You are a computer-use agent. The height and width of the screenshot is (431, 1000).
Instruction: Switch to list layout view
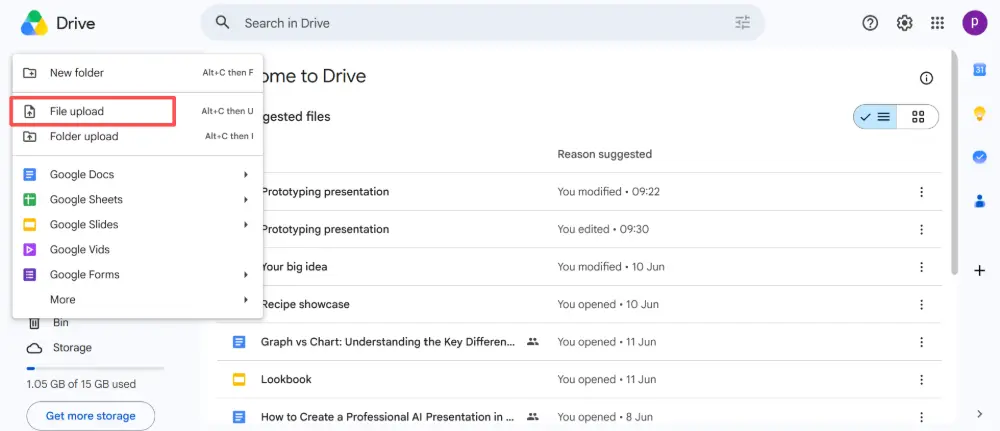875,117
